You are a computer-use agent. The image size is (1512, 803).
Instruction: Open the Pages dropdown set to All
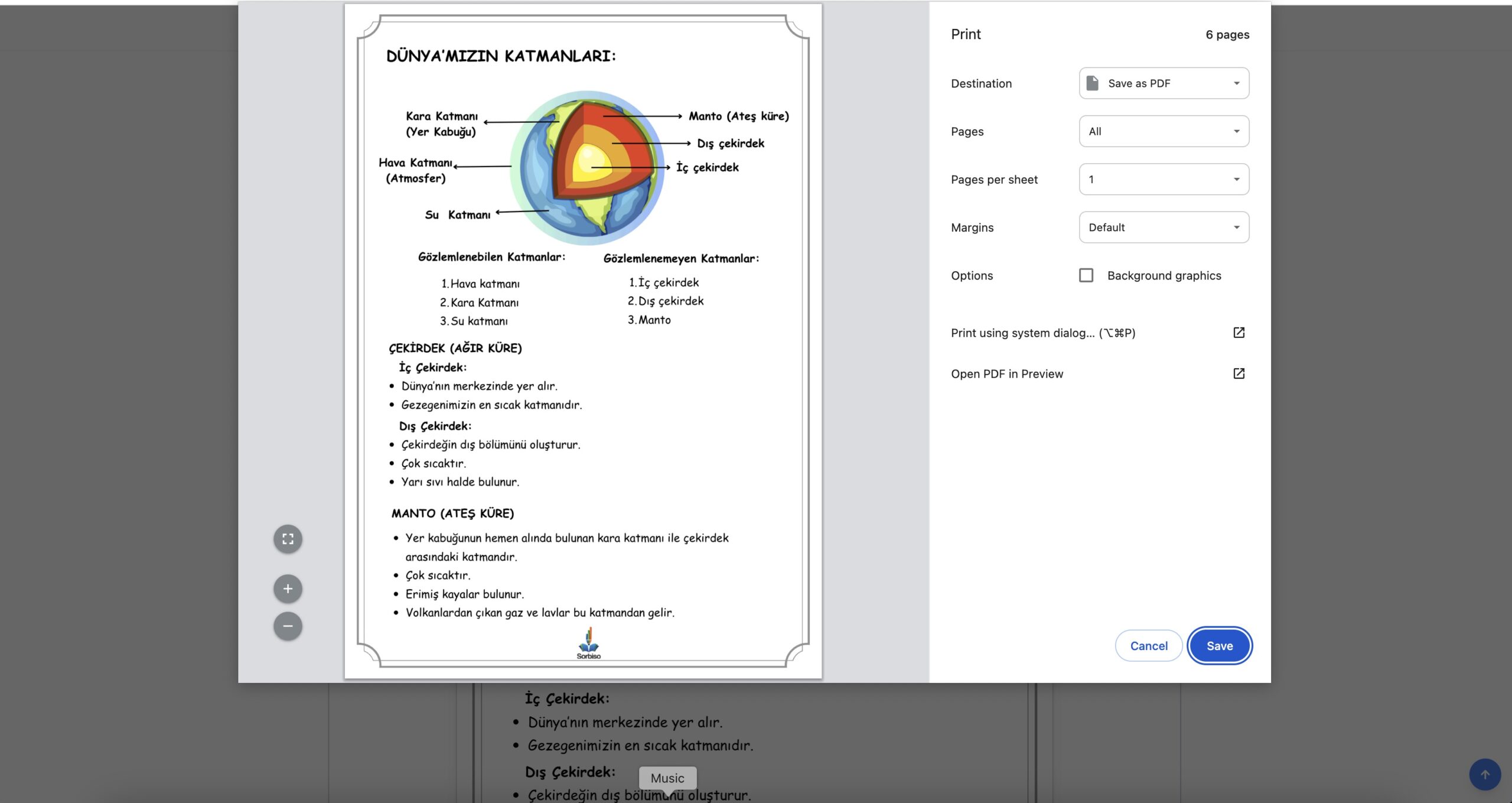click(1164, 131)
